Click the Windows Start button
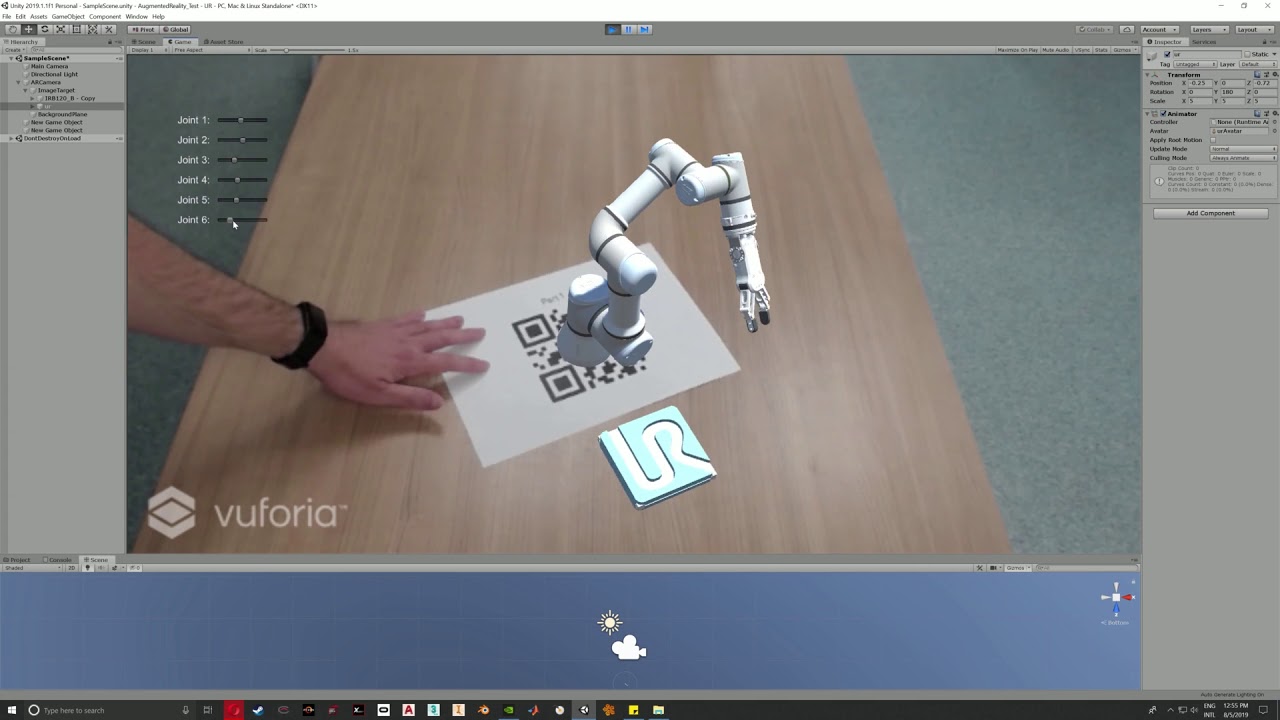1280x720 pixels. tap(11, 710)
